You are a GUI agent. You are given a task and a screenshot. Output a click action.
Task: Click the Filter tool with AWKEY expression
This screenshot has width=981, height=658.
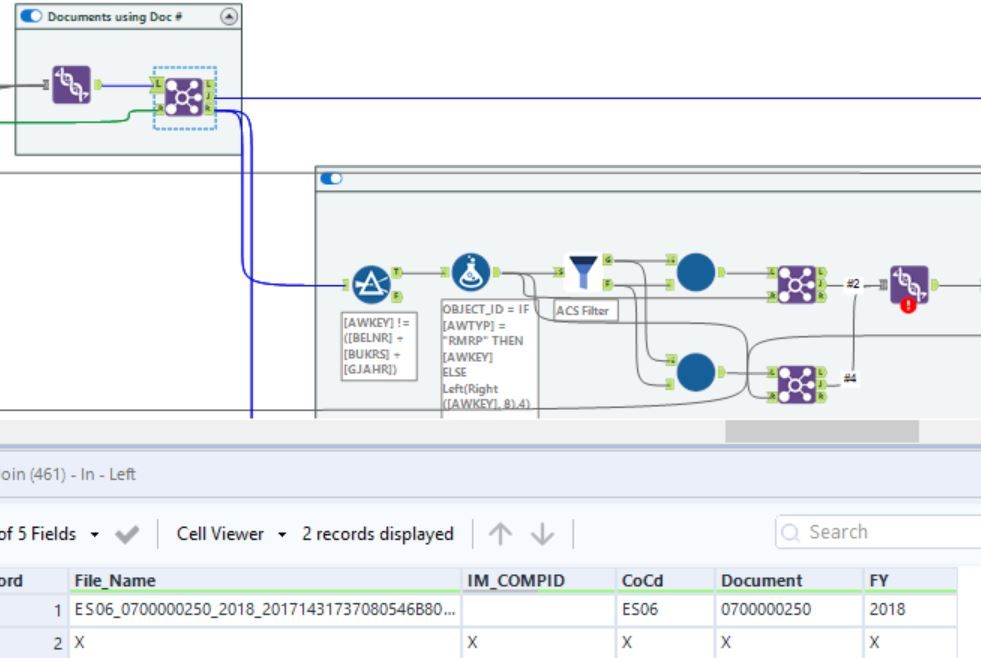point(371,285)
